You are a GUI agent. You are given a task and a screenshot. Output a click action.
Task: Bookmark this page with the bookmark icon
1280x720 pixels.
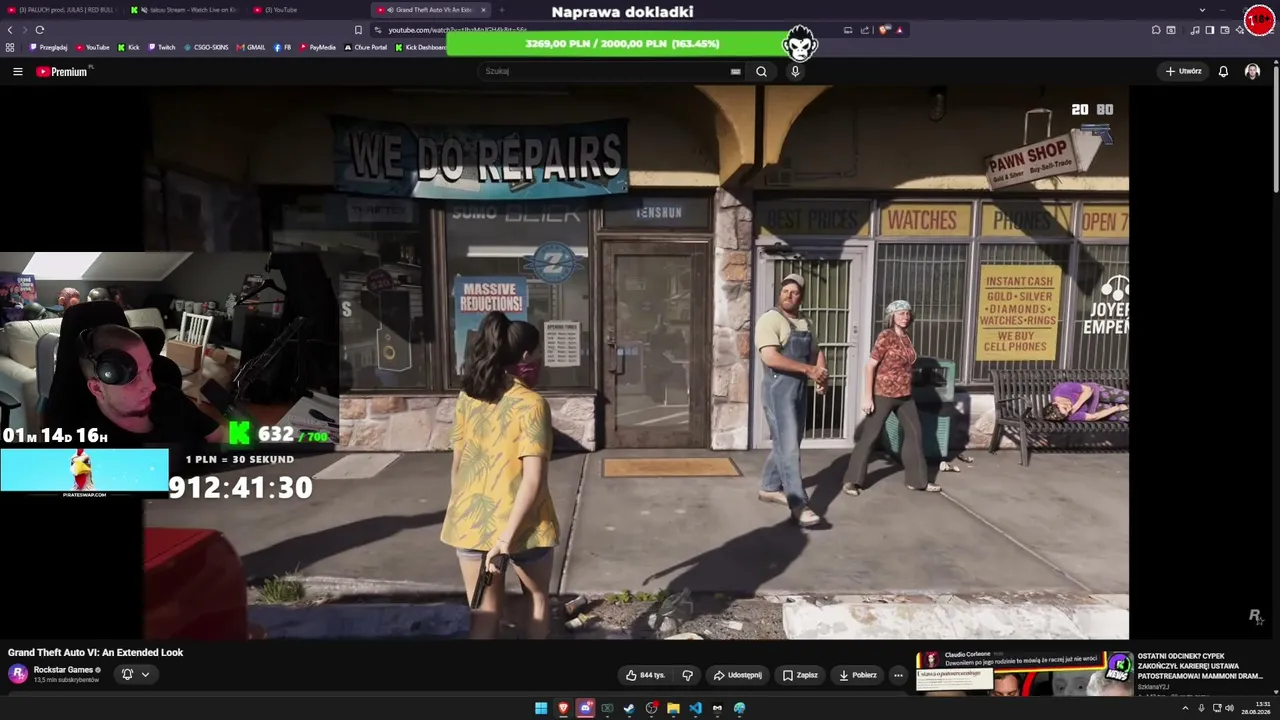click(358, 30)
